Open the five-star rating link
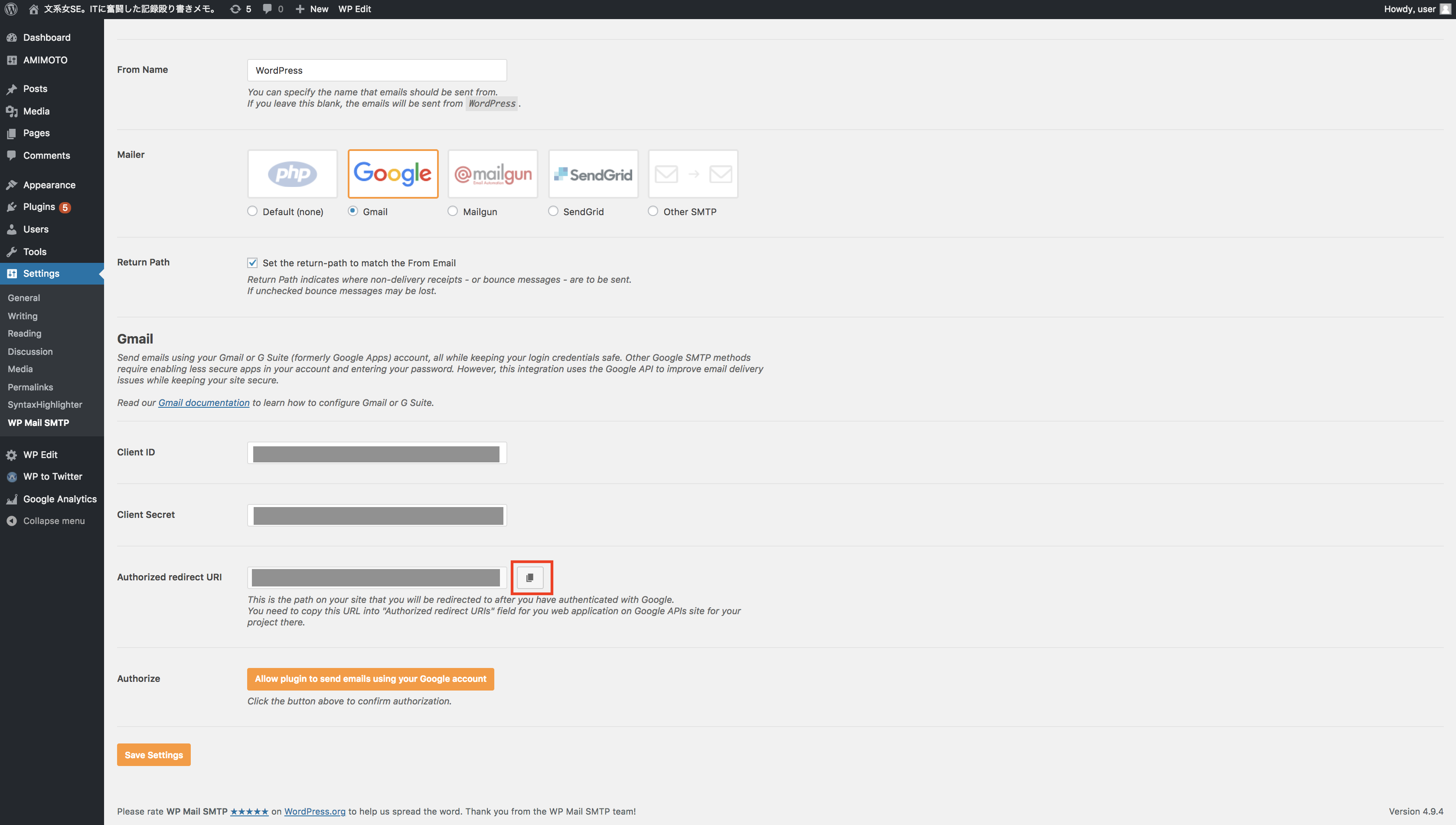Image resolution: width=1456 pixels, height=825 pixels. [x=249, y=812]
